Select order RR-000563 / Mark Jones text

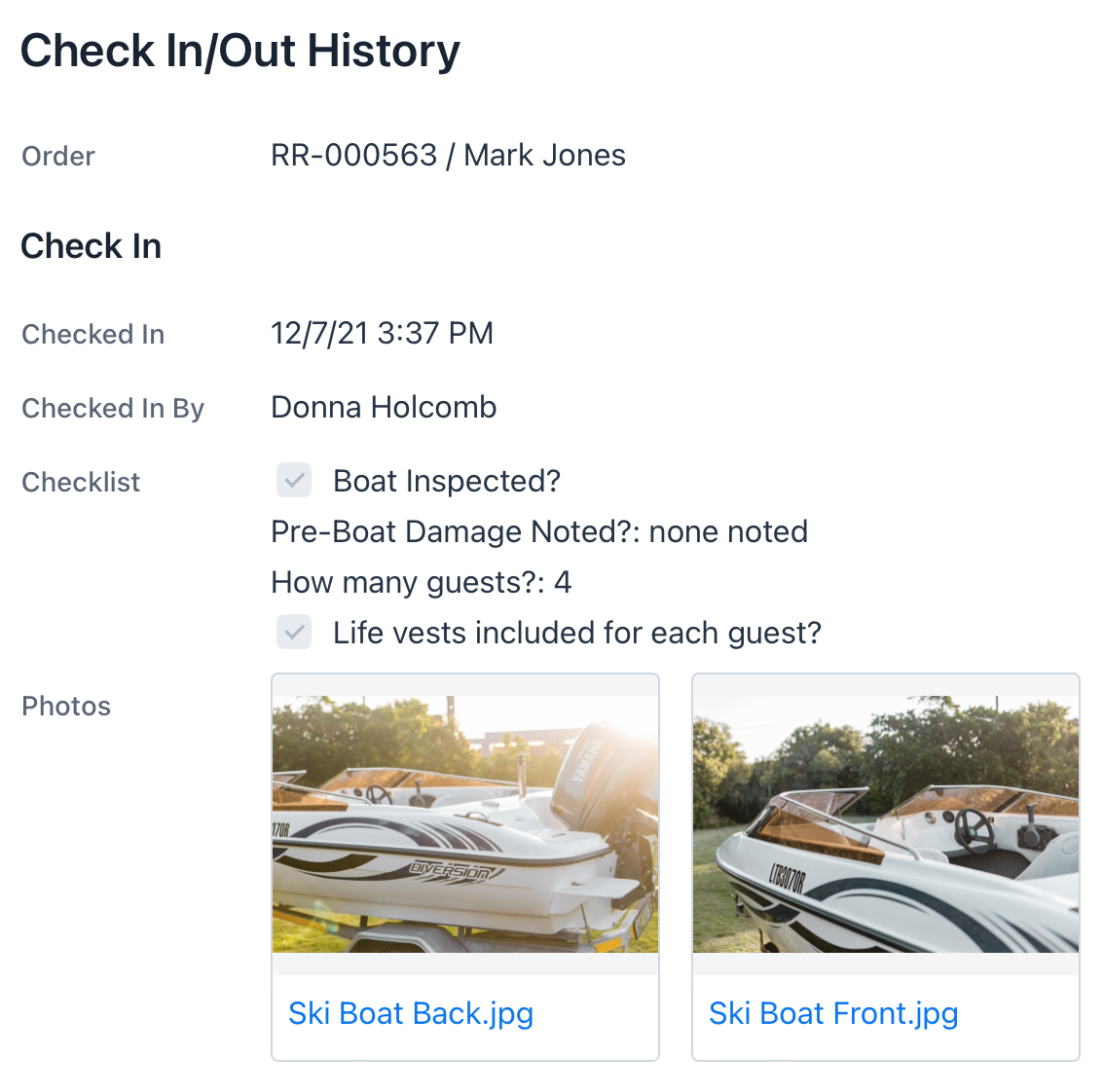[448, 155]
